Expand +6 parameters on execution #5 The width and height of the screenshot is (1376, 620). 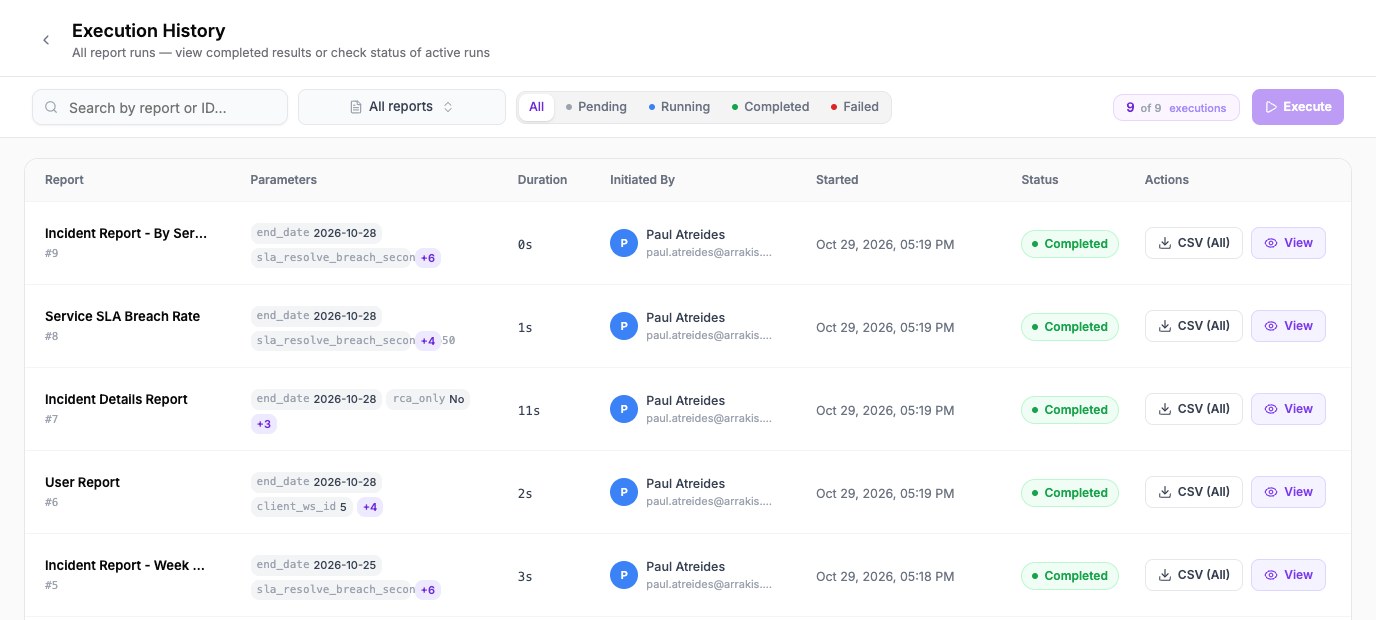coord(428,590)
